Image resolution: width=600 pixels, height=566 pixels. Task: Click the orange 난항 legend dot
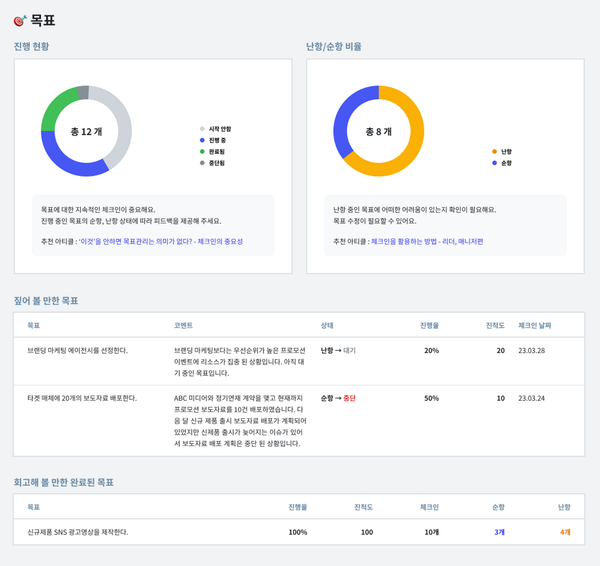[494, 152]
